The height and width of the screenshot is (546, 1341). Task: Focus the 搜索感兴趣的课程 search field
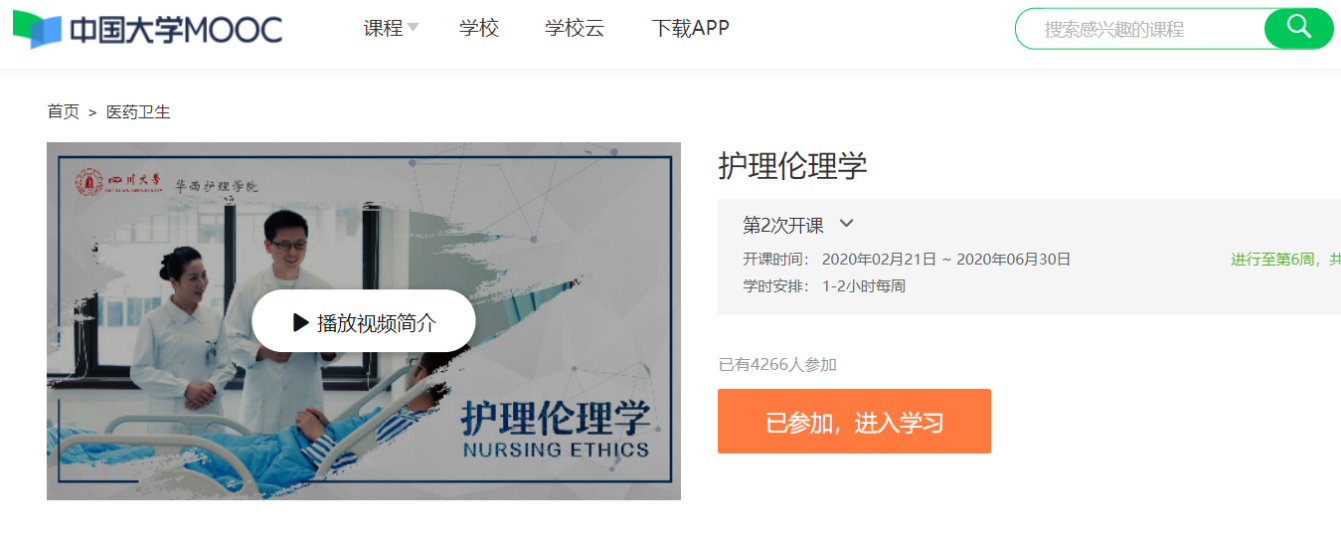pos(1140,29)
